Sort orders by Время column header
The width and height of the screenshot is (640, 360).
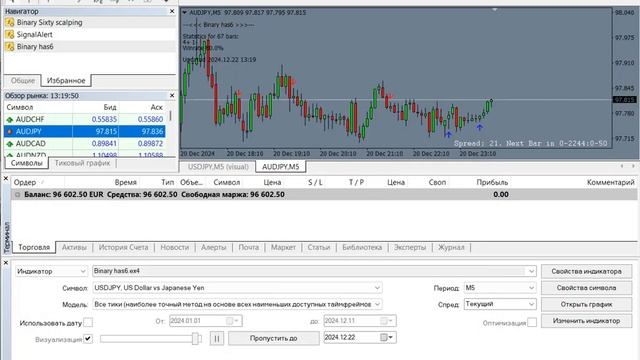(x=126, y=182)
